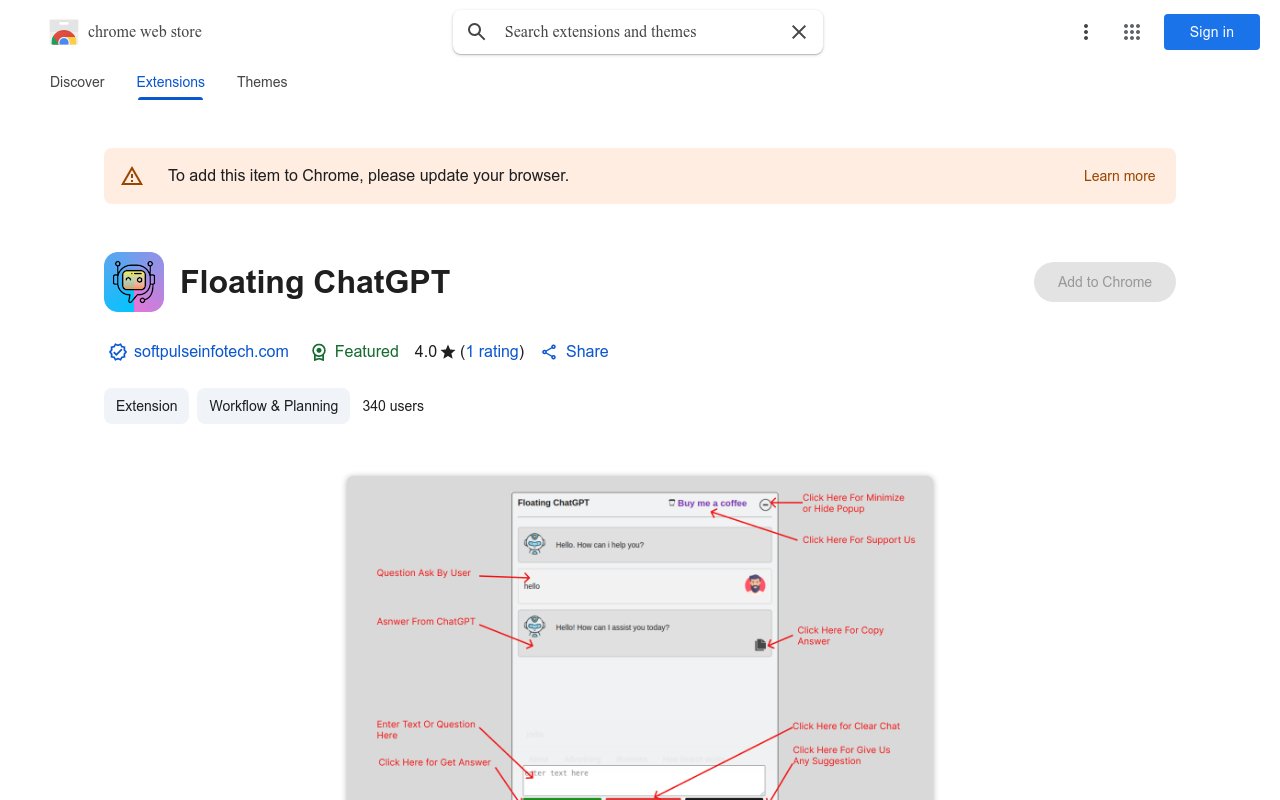
Task: Click the 'Featured' label text
Action: (x=366, y=352)
